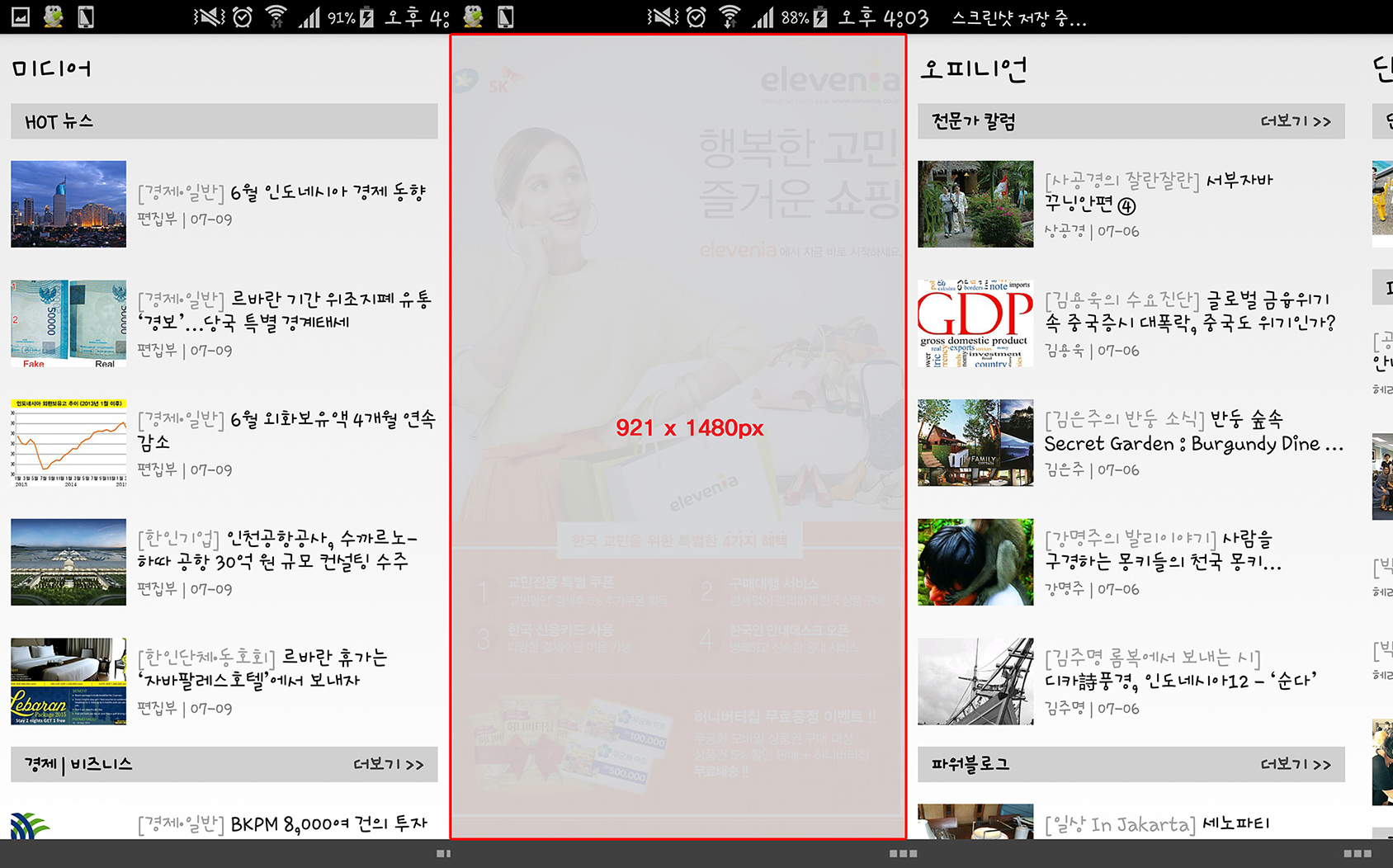Screen dimensions: 1393x868
Task: Open column '서부자바 꾸닝안편 ④'
Action: pyautogui.click(x=1159, y=191)
